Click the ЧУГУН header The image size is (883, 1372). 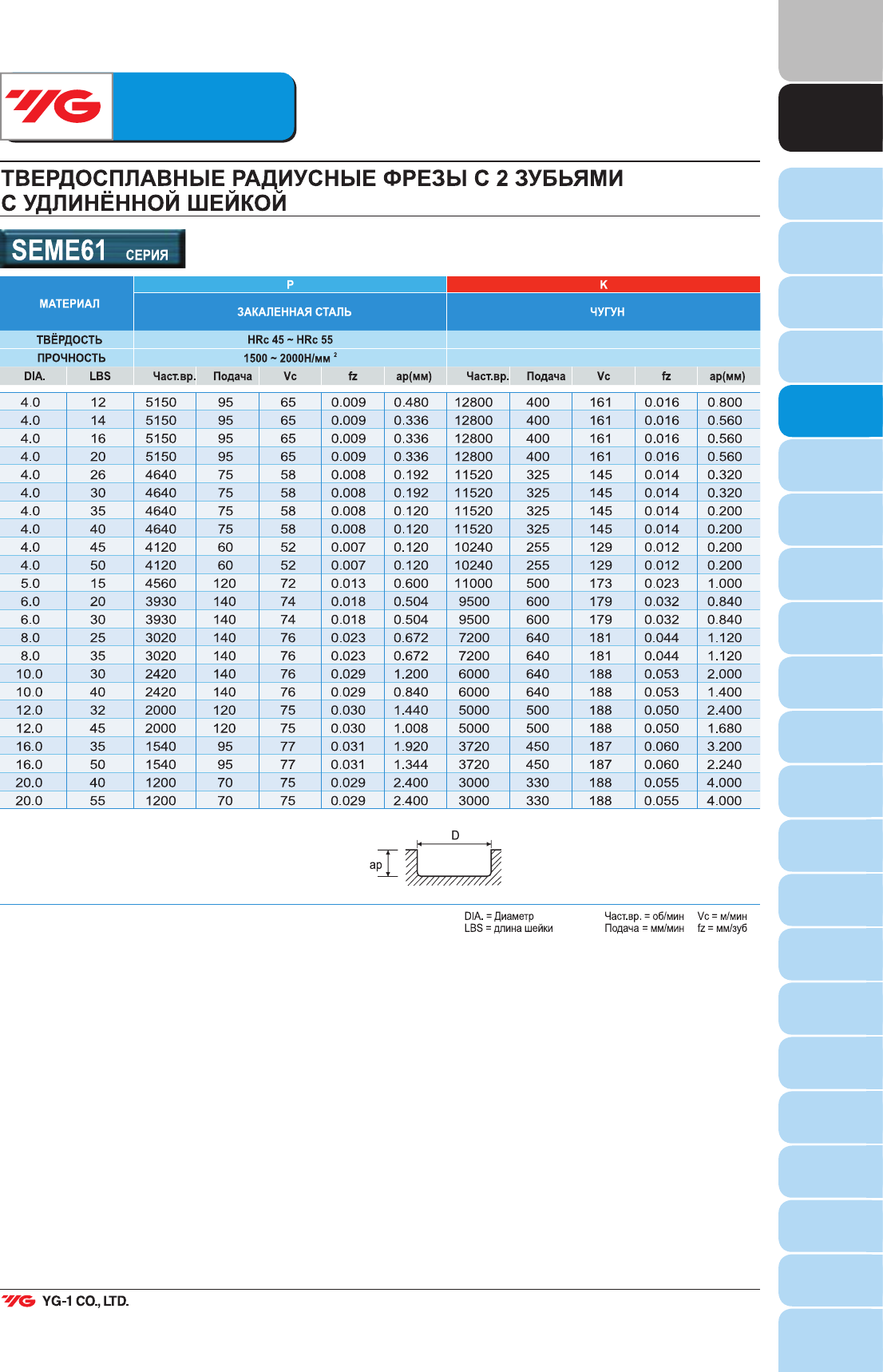[x=604, y=311]
